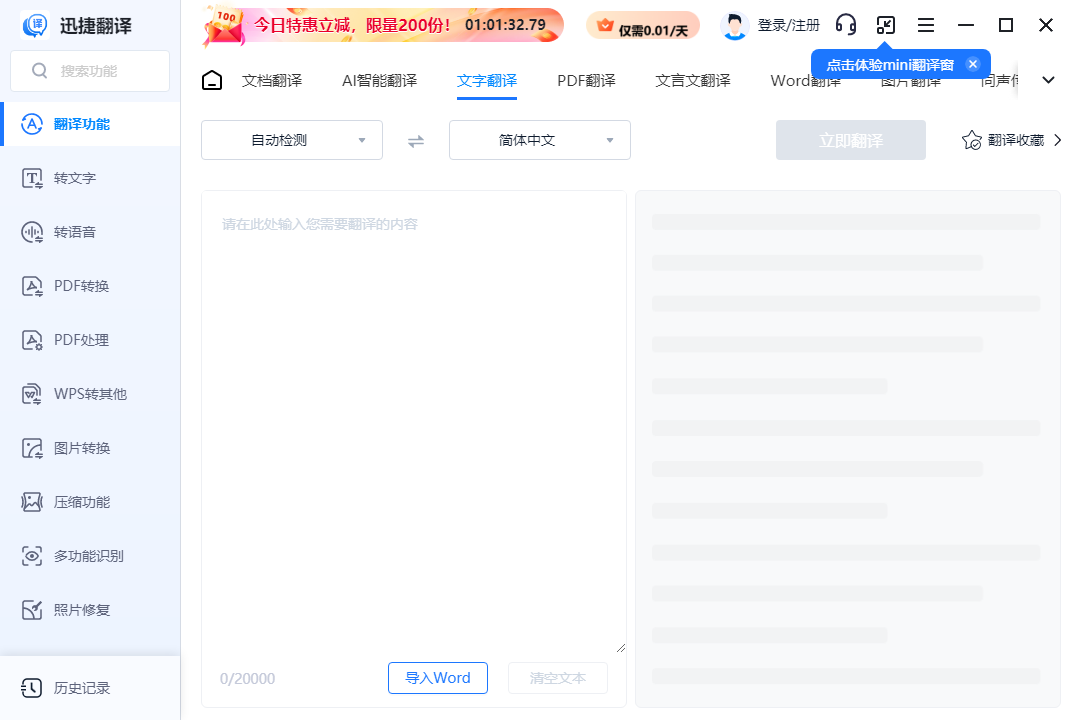This screenshot has height=720, width=1080.
Task: Open 照片修复 in the sidebar
Action: click(90, 610)
